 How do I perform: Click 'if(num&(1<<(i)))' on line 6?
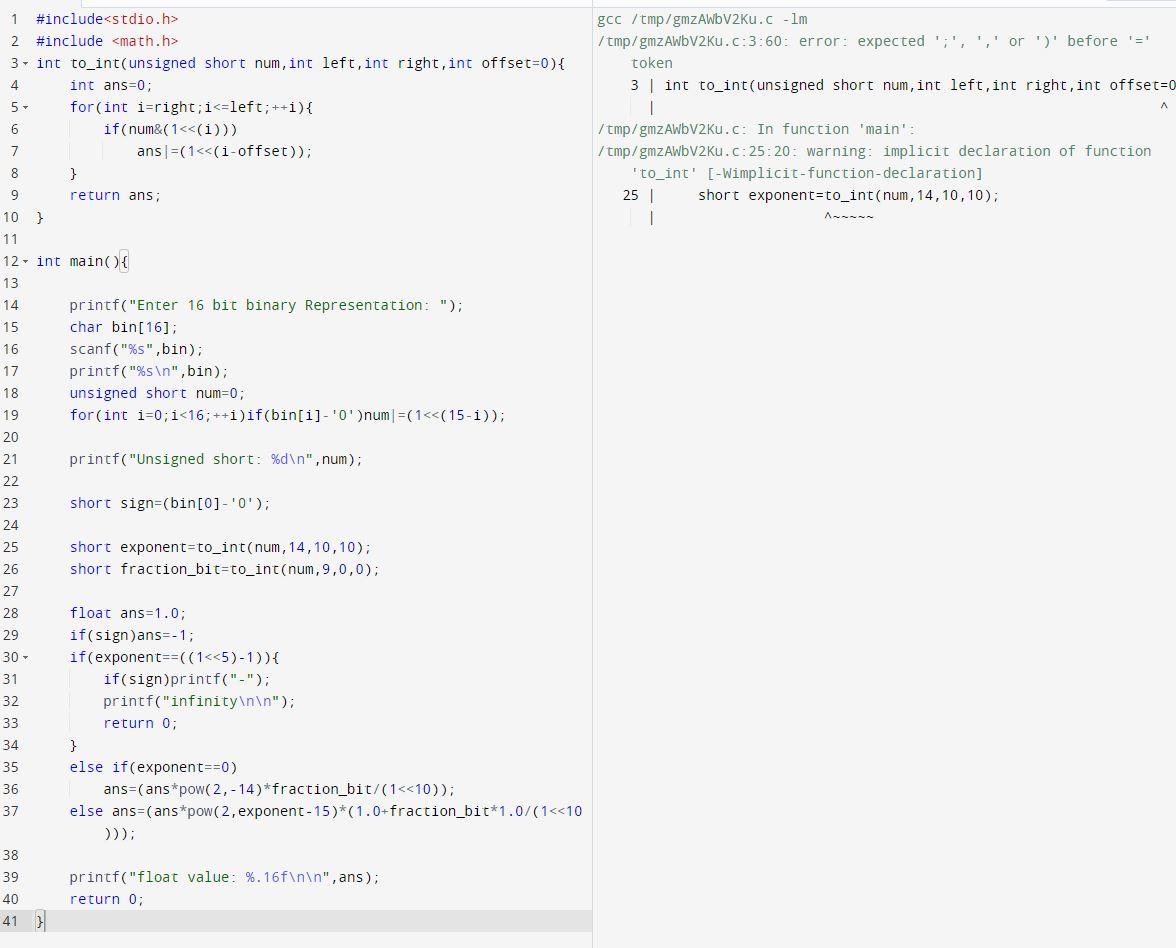tap(170, 130)
